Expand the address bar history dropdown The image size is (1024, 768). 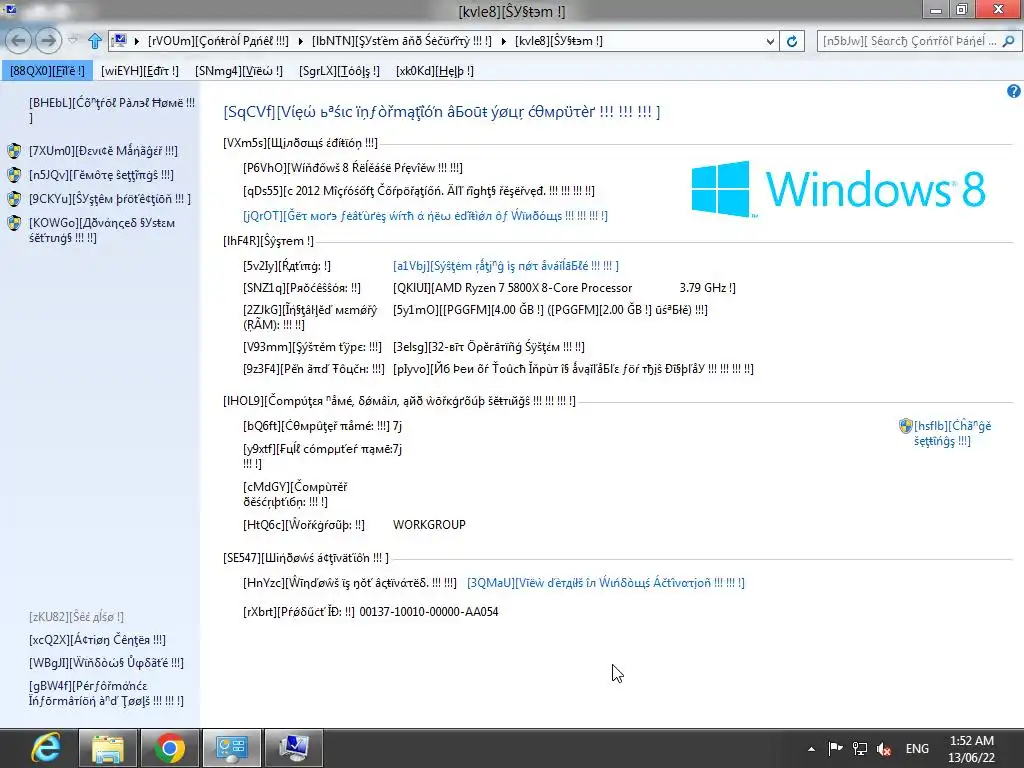click(x=770, y=41)
